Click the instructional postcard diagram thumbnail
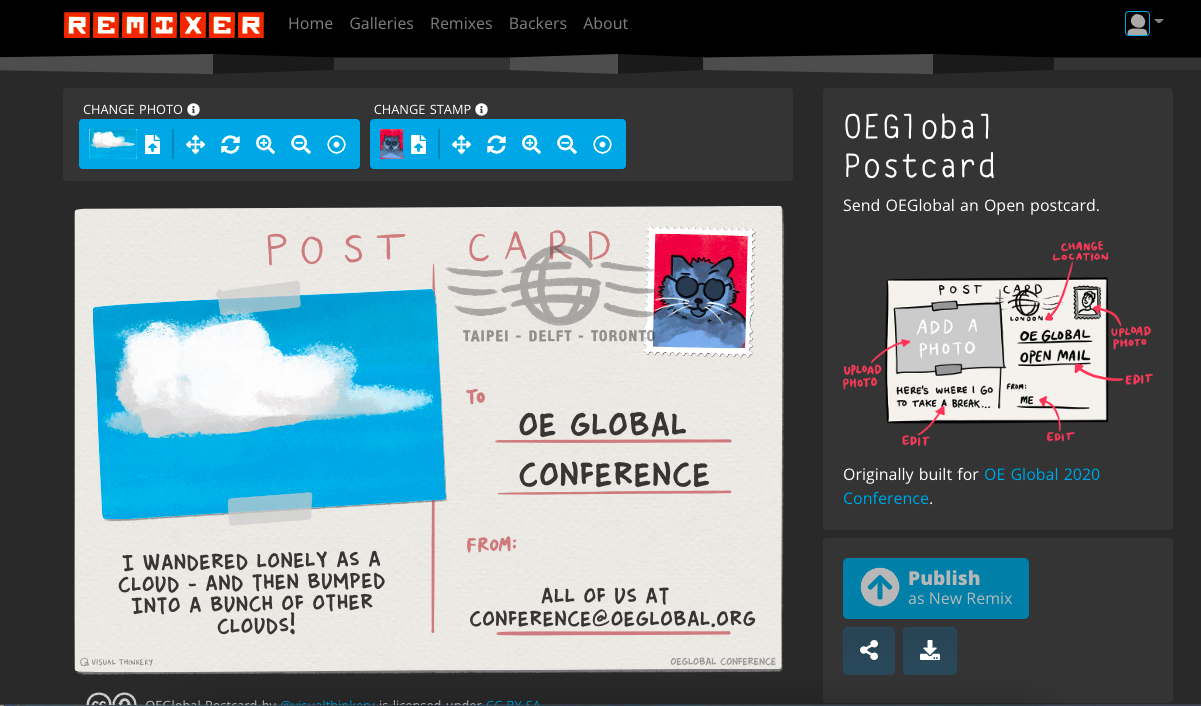1201x706 pixels. tap(997, 343)
